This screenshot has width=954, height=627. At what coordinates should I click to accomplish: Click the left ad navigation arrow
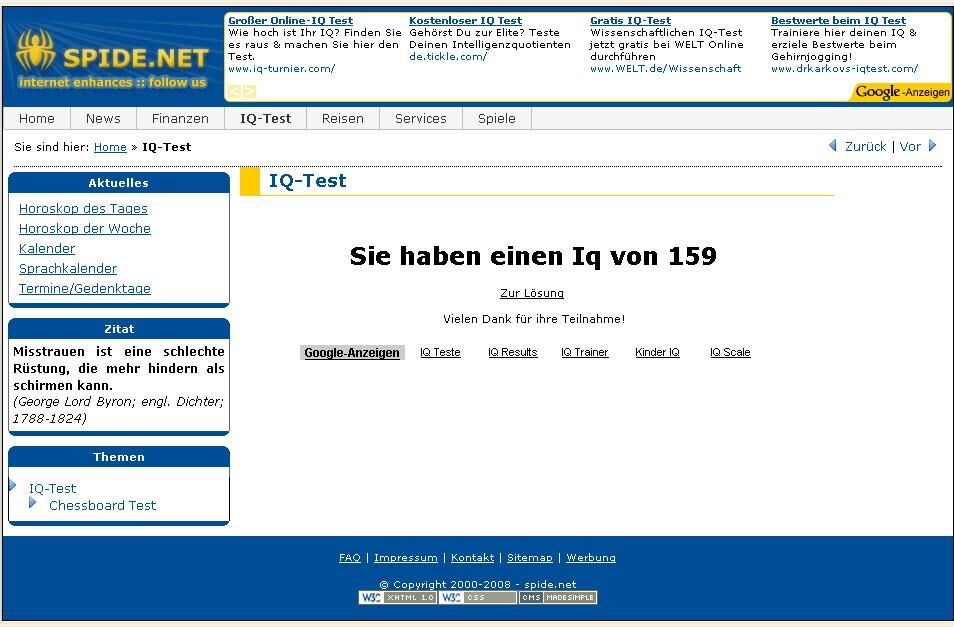coord(234,92)
